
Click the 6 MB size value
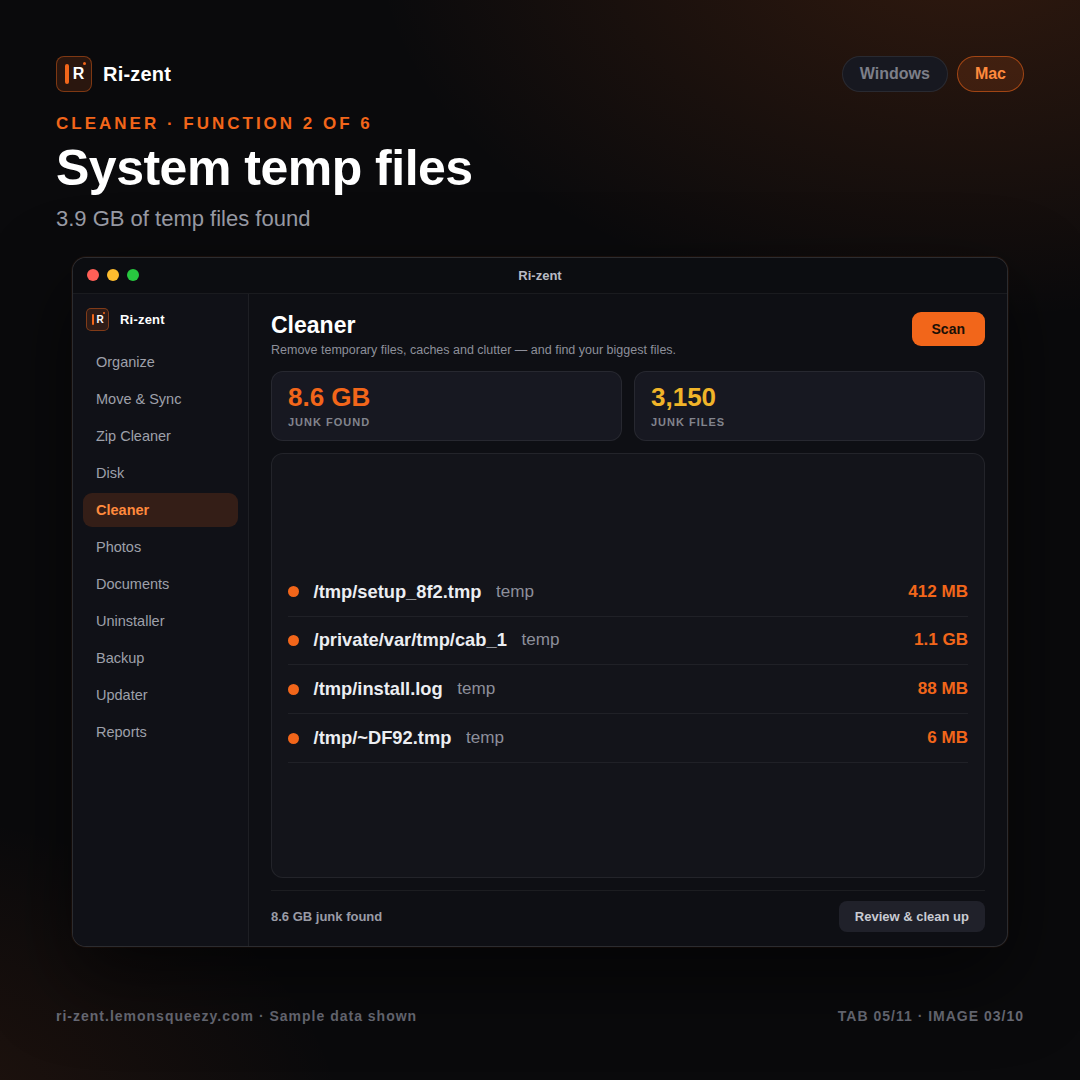pyautogui.click(x=948, y=738)
